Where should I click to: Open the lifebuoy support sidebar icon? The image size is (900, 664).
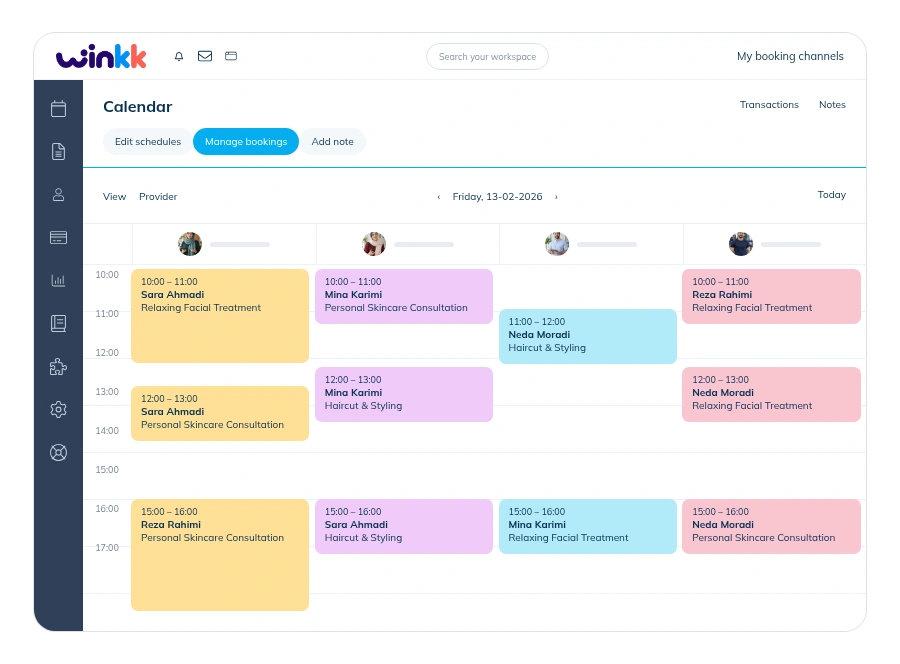pyautogui.click(x=59, y=453)
